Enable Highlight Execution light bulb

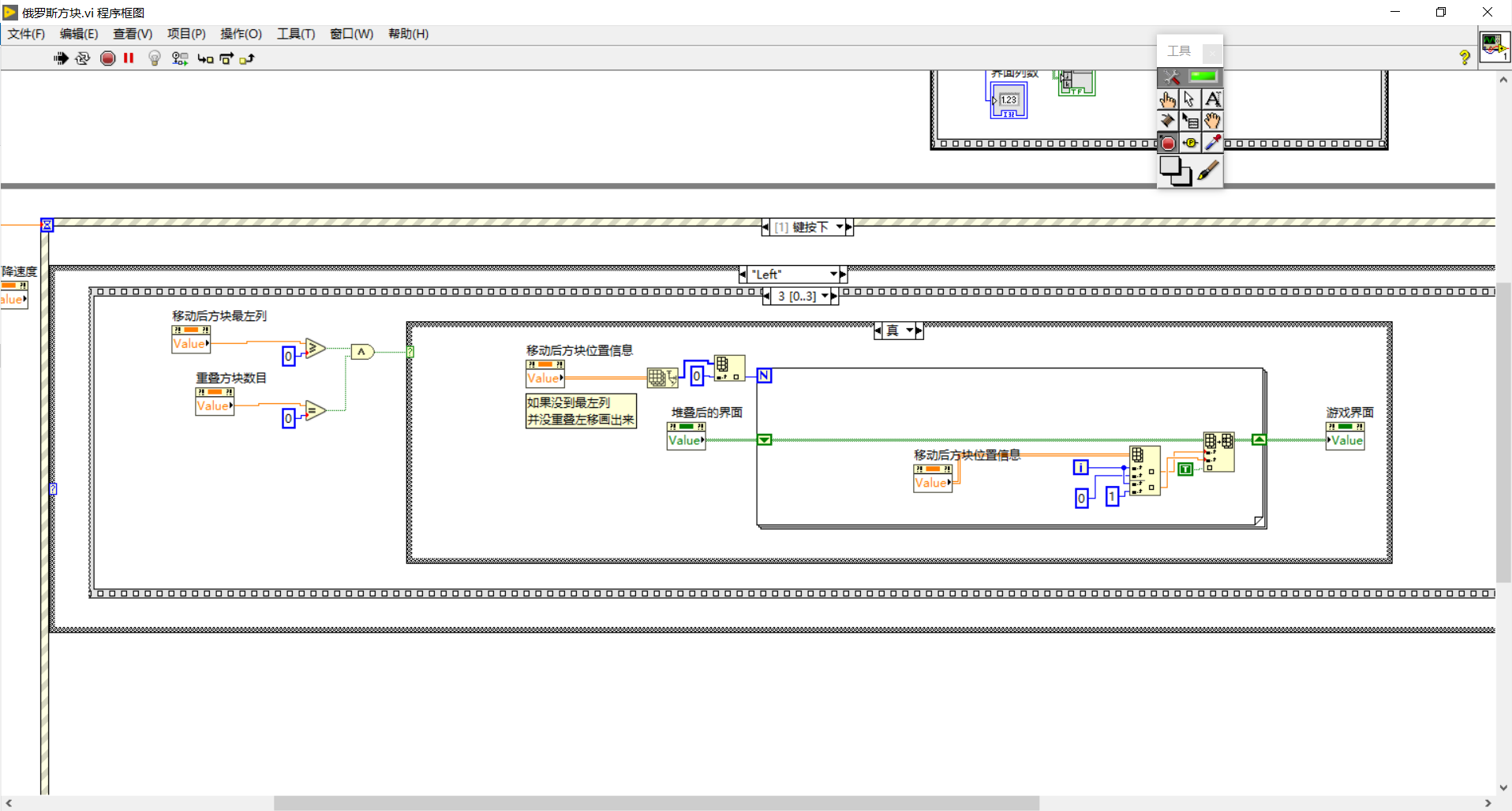[155, 58]
